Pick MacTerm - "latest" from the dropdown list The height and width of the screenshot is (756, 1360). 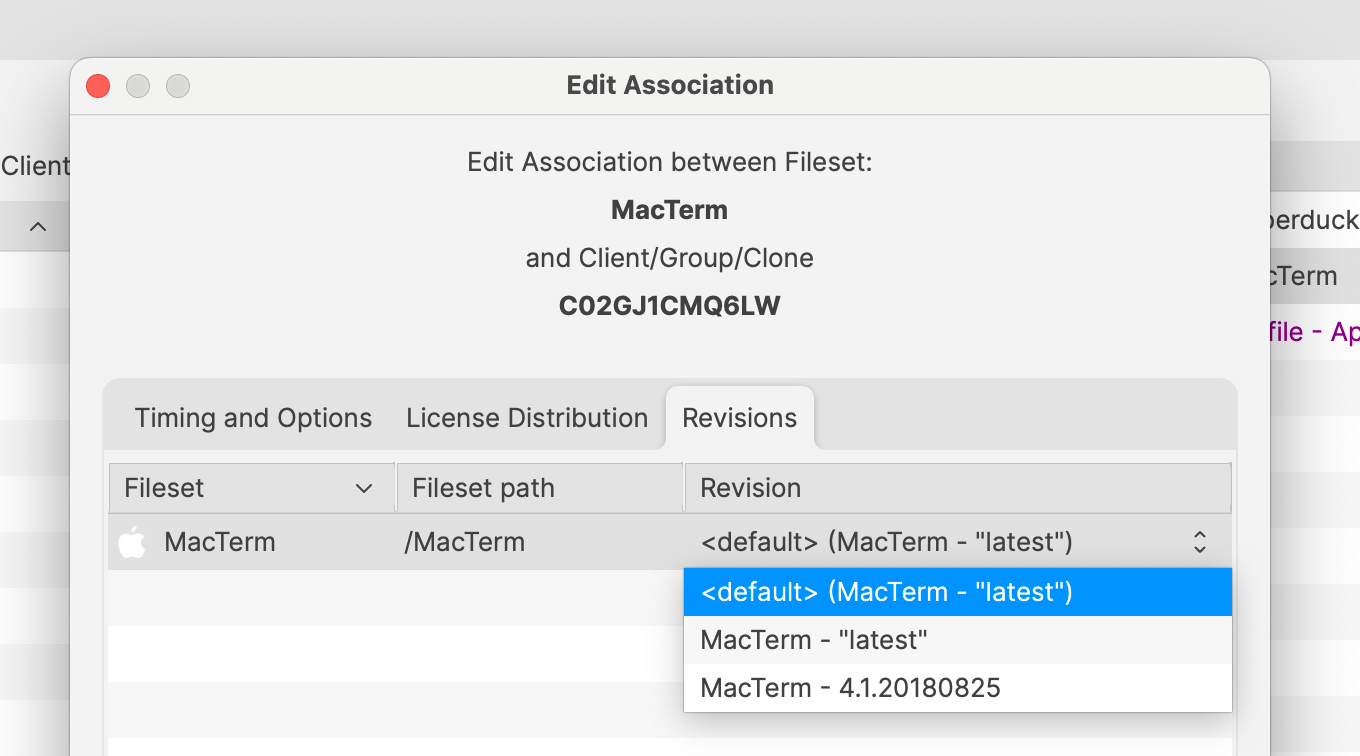click(957, 640)
